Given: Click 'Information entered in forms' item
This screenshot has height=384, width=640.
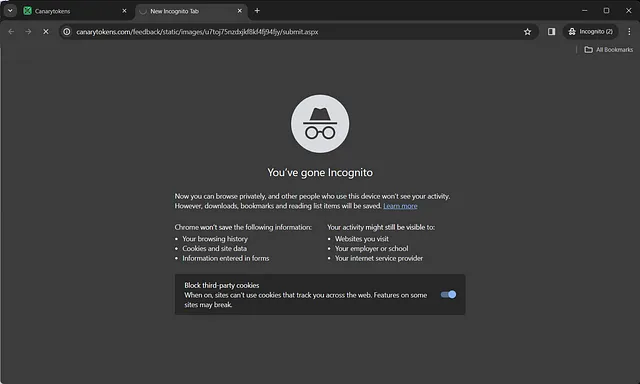Looking at the screenshot, I should click(226, 258).
